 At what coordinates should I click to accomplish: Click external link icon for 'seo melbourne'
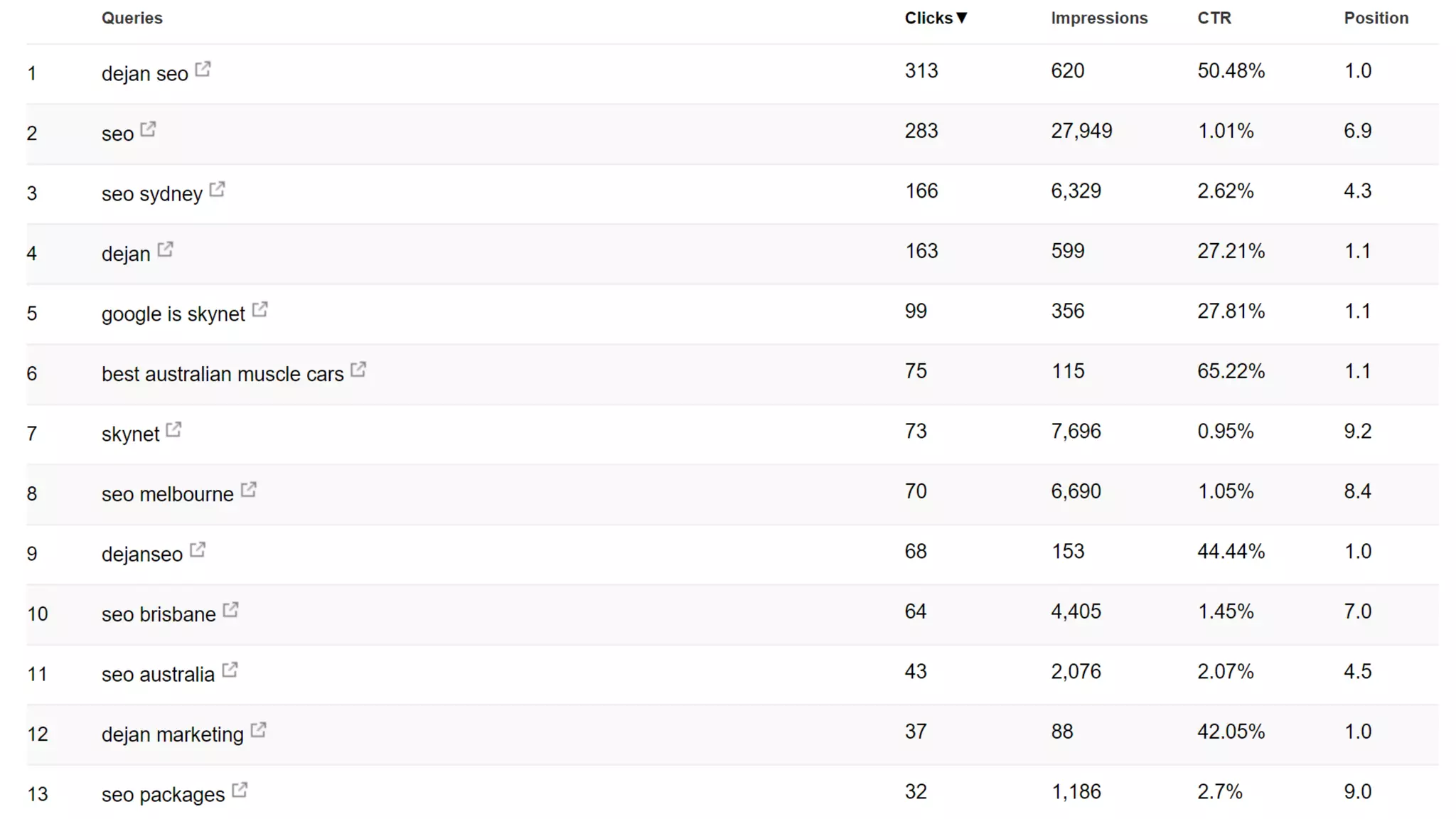(x=249, y=489)
